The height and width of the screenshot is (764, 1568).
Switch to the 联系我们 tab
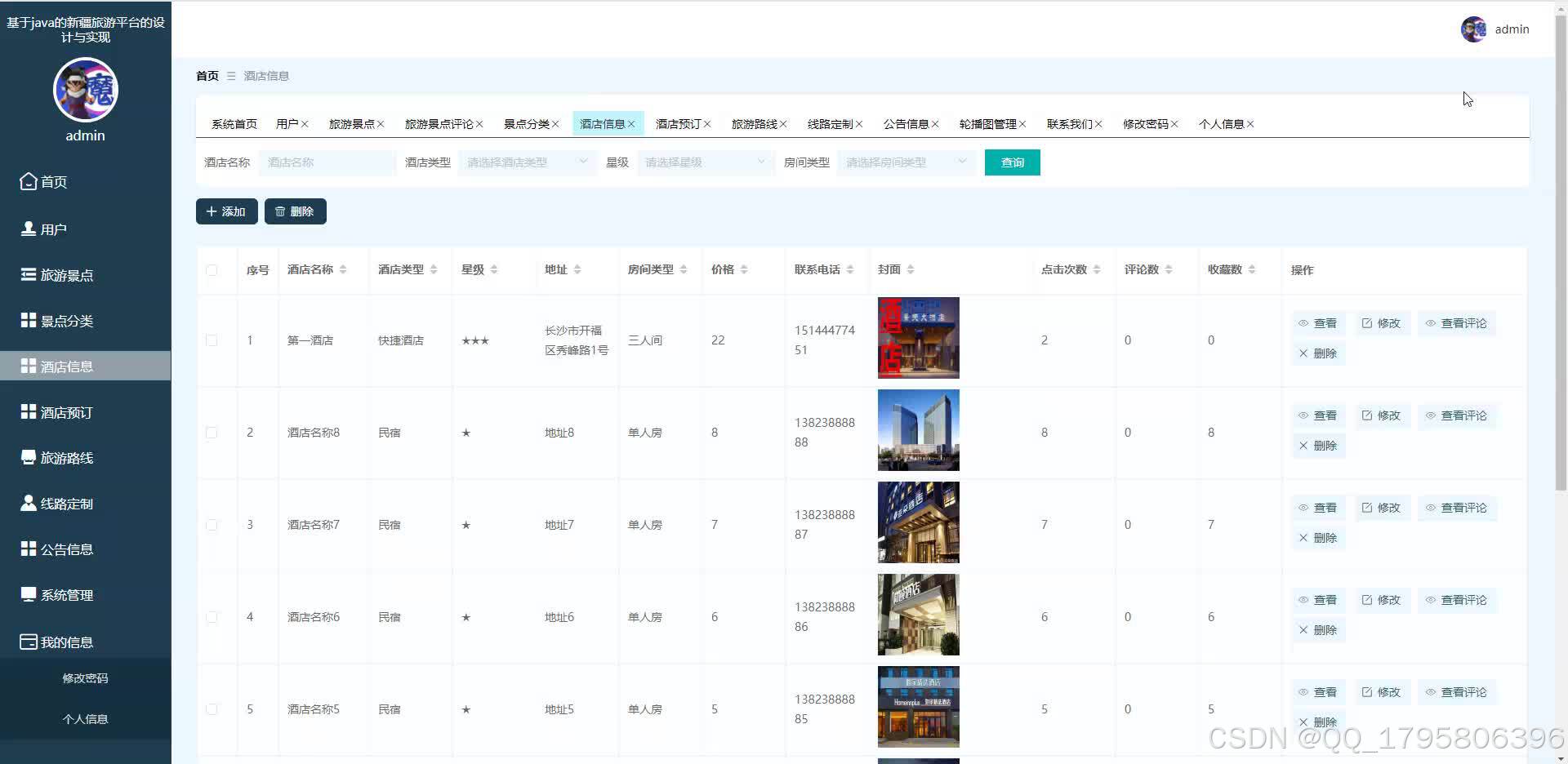point(1070,124)
